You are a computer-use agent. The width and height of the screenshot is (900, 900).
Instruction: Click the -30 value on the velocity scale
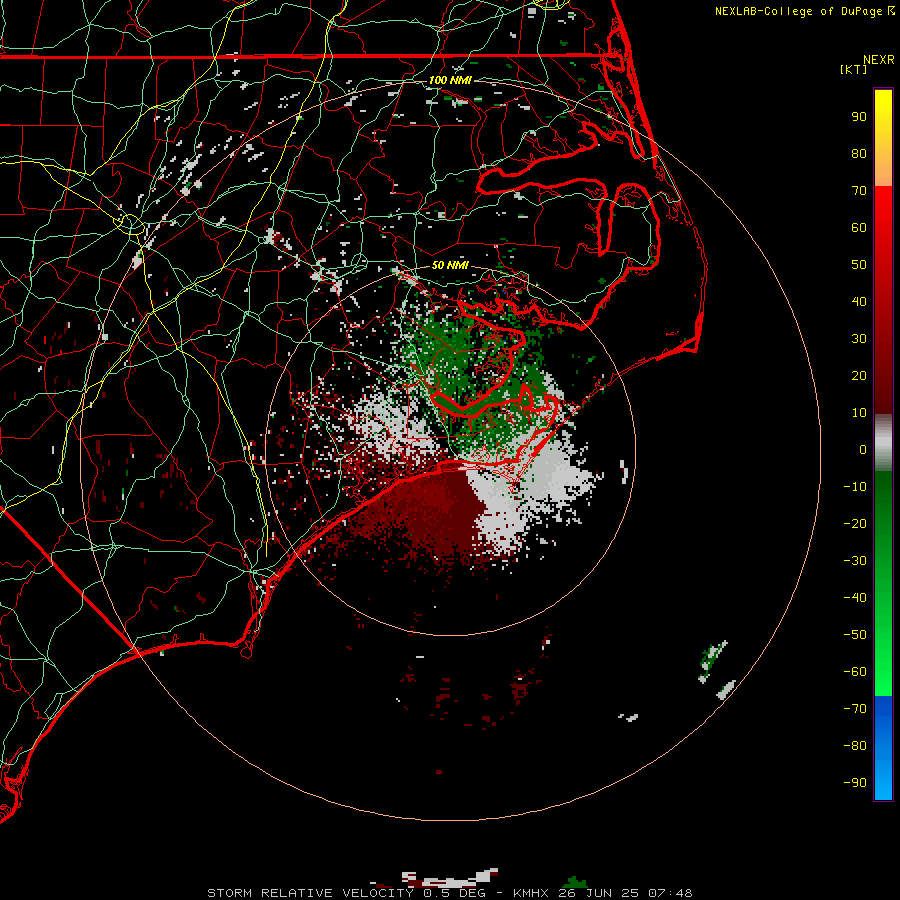(x=855, y=561)
